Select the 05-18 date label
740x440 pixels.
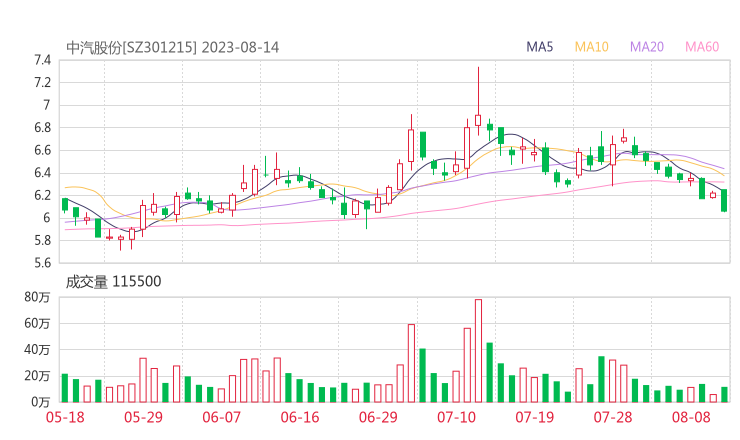(x=65, y=417)
